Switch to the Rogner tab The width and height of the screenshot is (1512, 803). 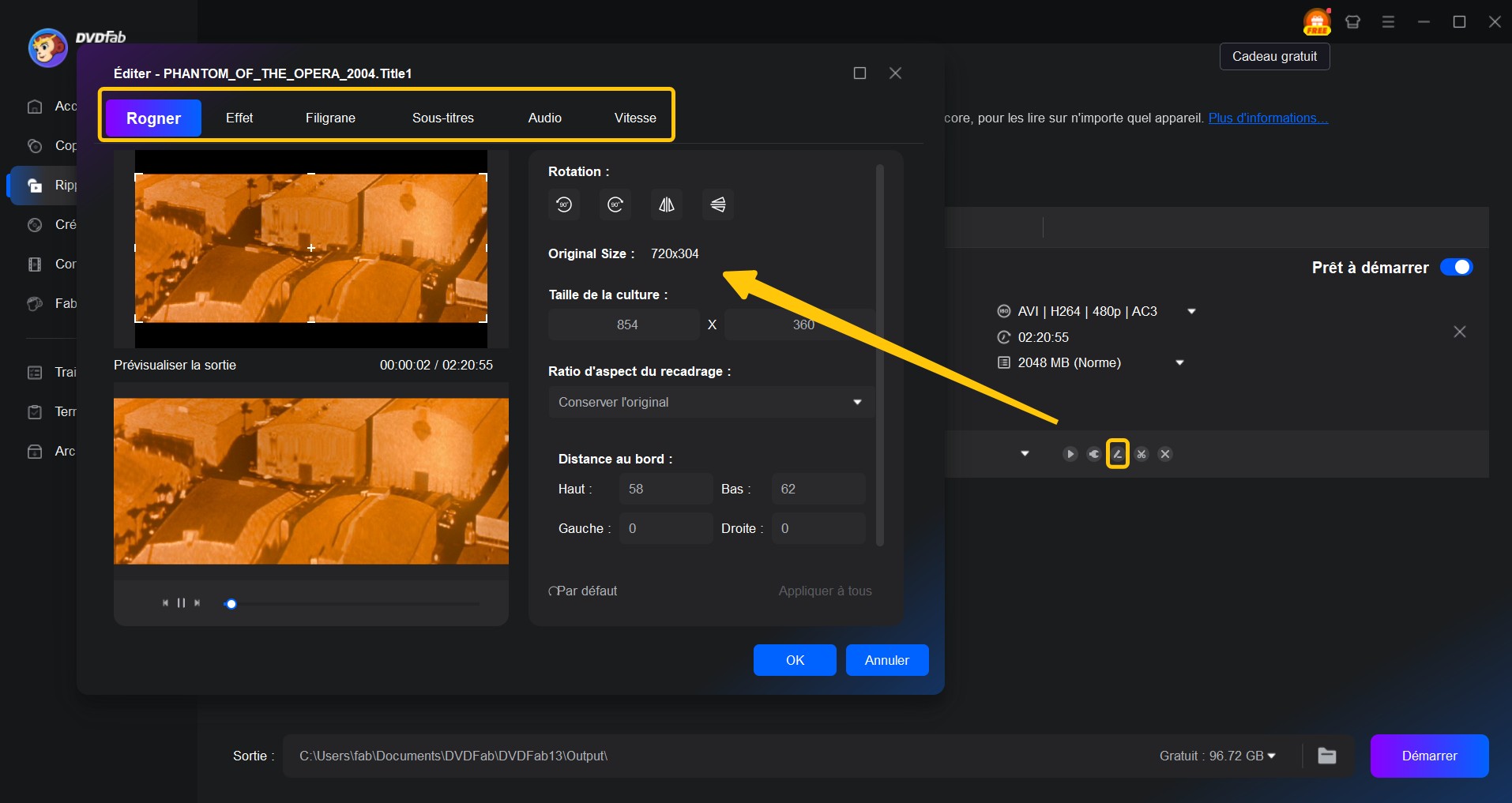point(153,118)
